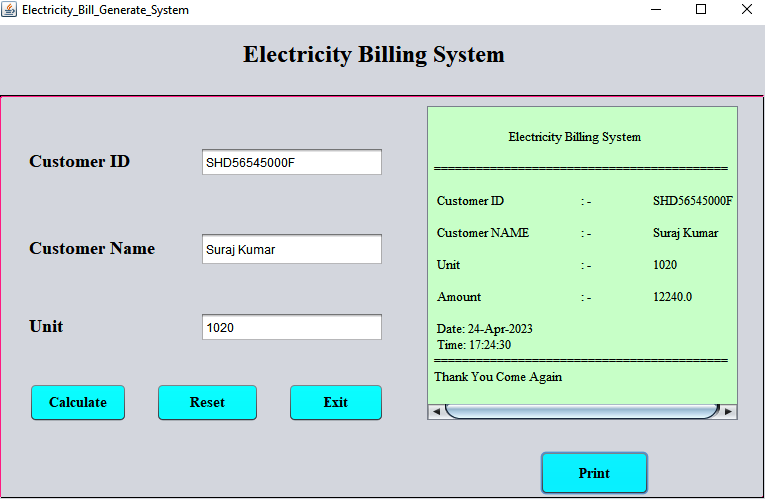Click the window title "Electricity_Bill_Generate_System"

point(105,10)
